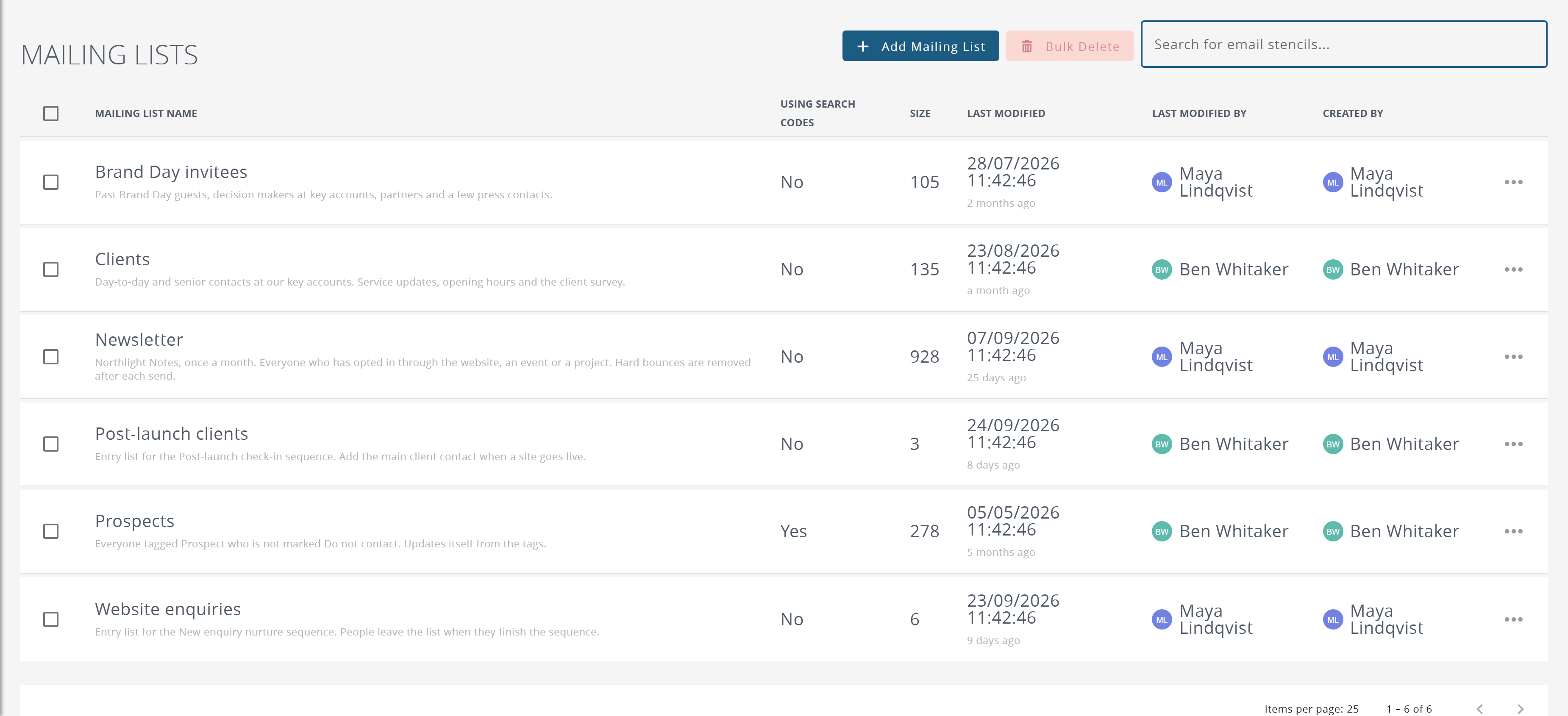
Task: Click the BW avatar in Prospects' Last Modified By
Action: pyautogui.click(x=1162, y=532)
